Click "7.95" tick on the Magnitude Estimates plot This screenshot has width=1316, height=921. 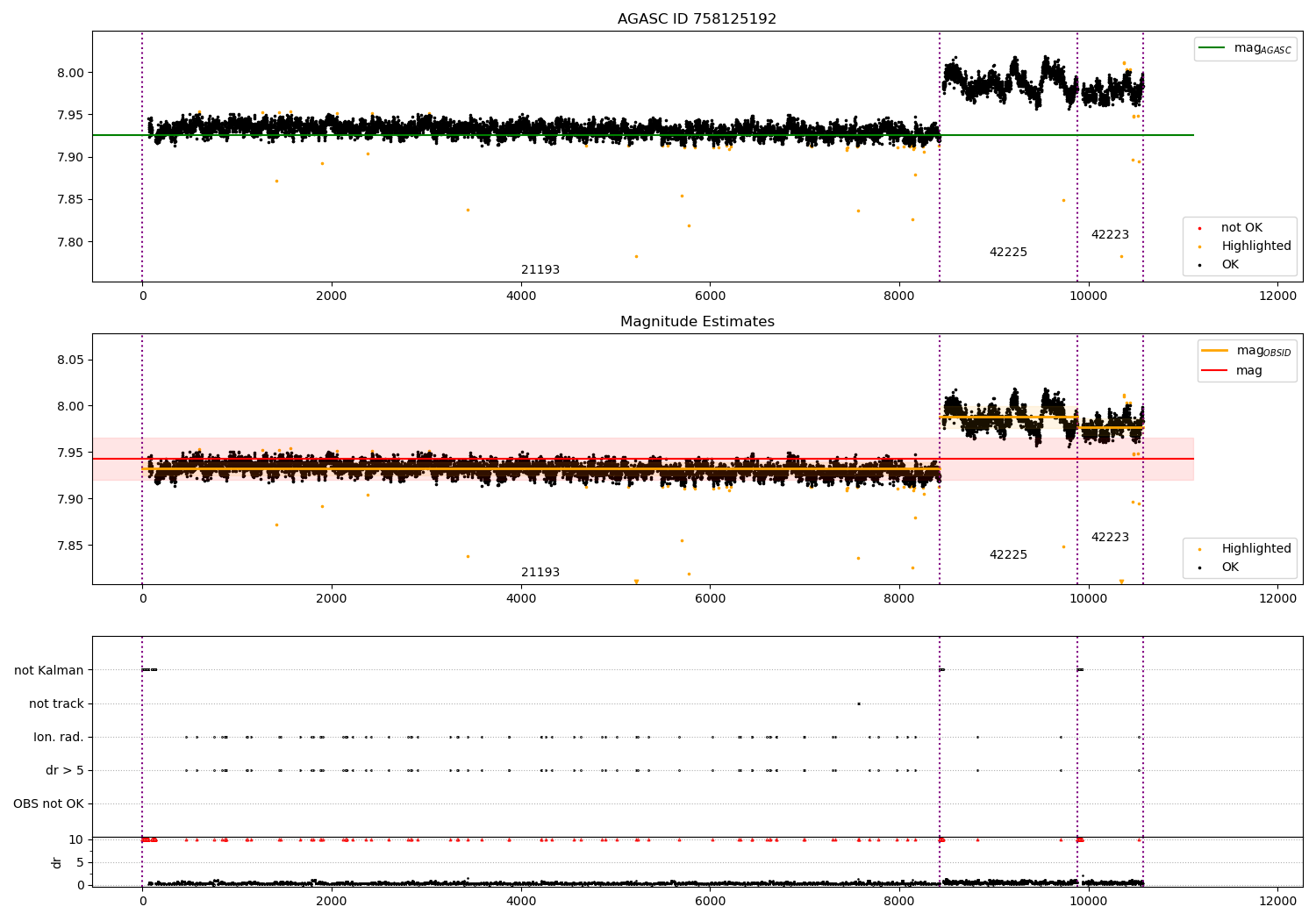(x=71, y=453)
